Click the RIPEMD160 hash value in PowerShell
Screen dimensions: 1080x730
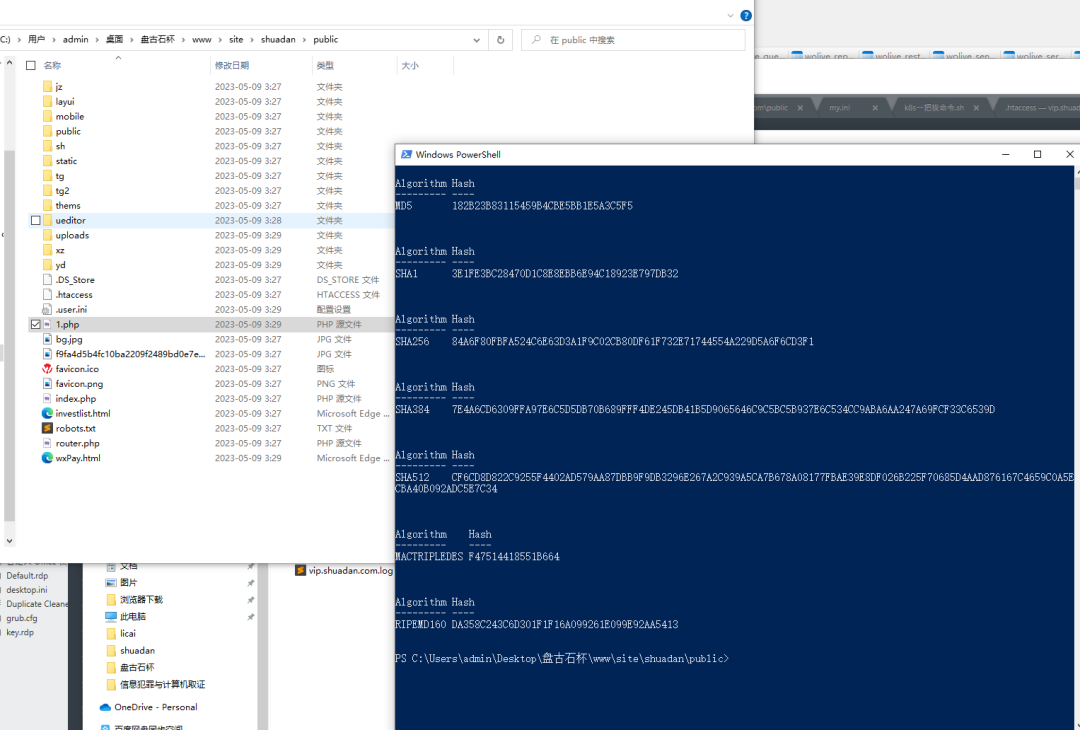point(565,625)
